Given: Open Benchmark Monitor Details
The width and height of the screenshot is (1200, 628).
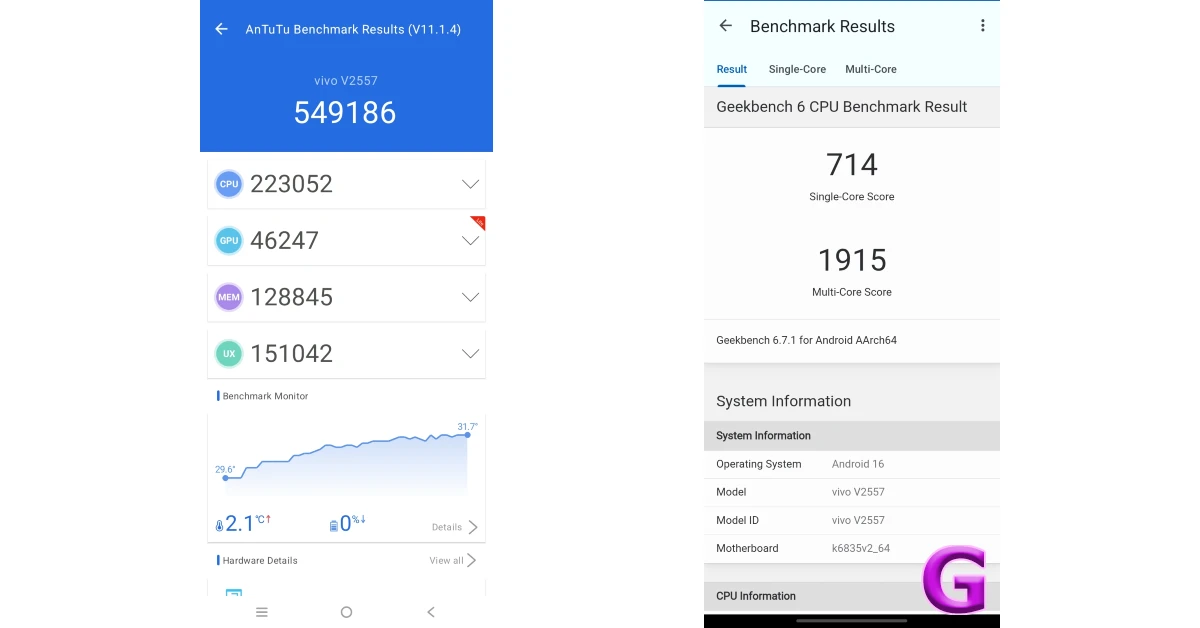Looking at the screenshot, I should point(455,527).
